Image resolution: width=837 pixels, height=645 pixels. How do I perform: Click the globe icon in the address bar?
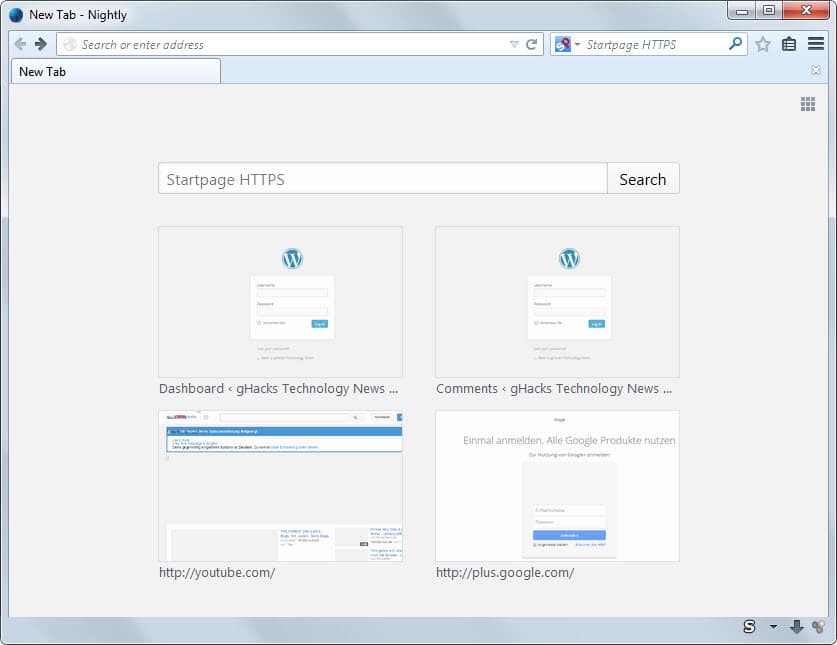[x=70, y=44]
